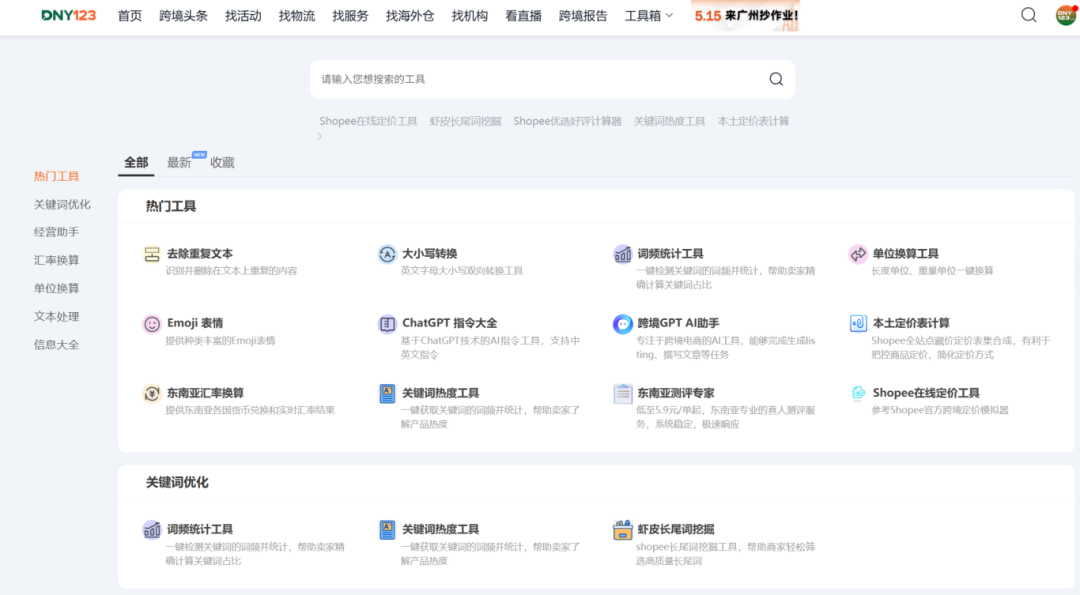The height and width of the screenshot is (595, 1080).
Task: Click the 东南亚汇率换算 title text
Action: tap(205, 393)
